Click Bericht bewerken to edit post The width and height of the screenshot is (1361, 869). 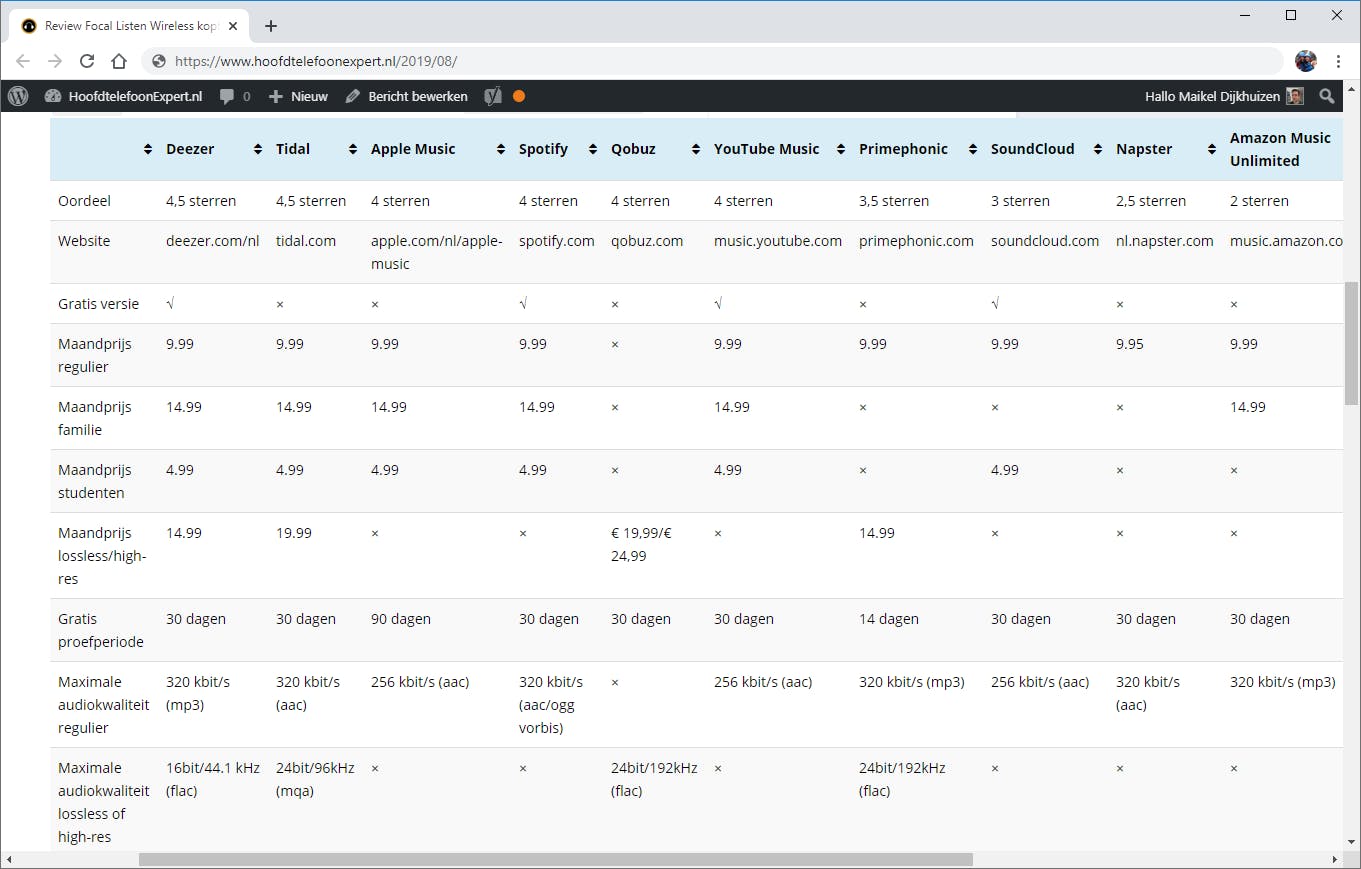pos(406,96)
